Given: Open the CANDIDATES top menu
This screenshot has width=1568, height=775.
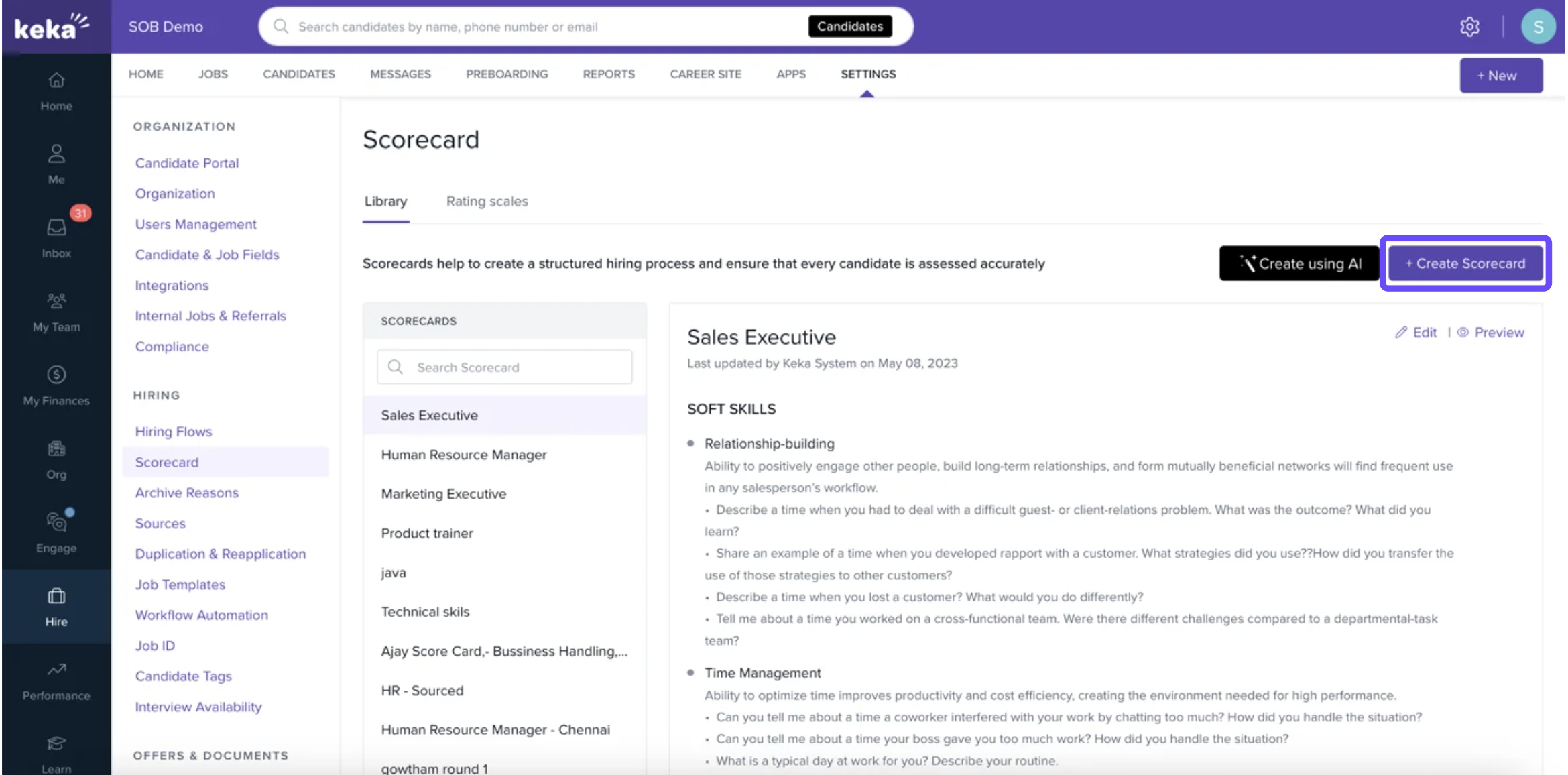Looking at the screenshot, I should point(298,74).
